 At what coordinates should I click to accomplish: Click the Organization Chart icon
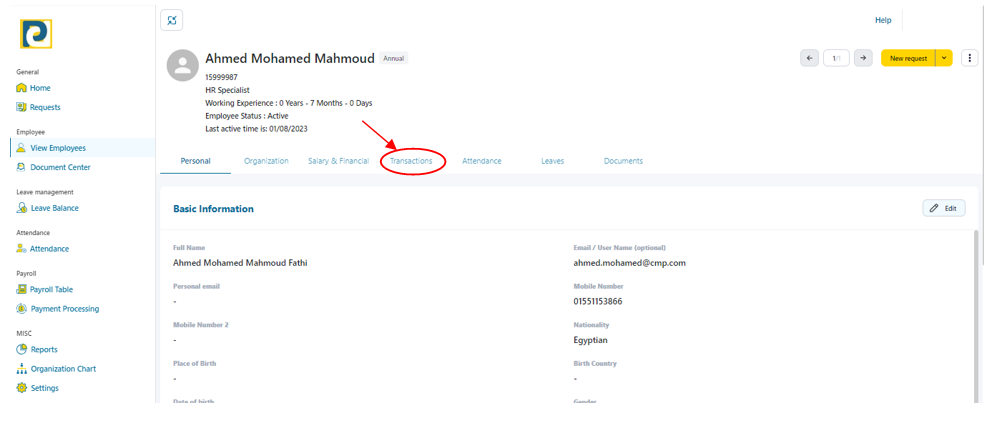[22, 369]
